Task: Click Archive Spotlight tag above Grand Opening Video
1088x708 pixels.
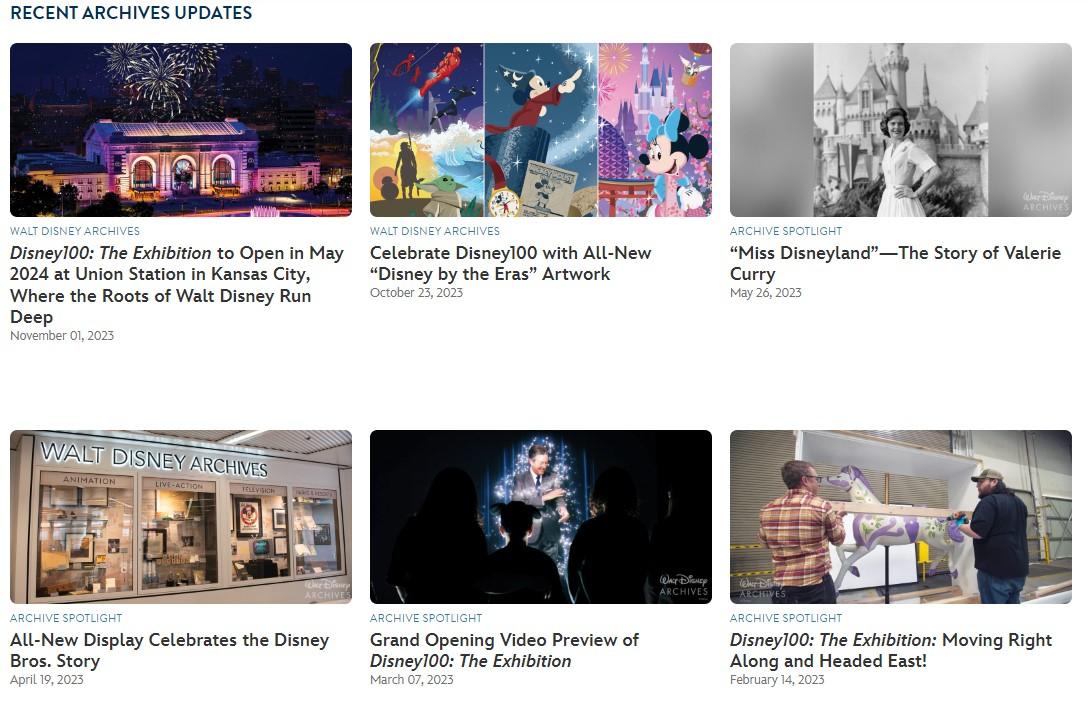Action: click(x=426, y=618)
